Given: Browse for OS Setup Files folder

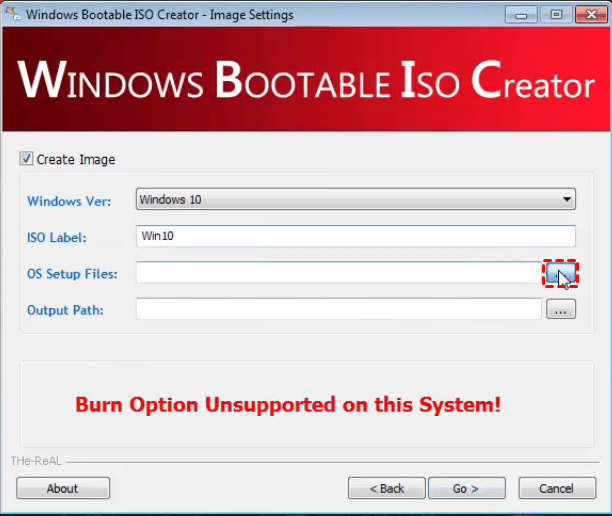Looking at the screenshot, I should pyautogui.click(x=560, y=273).
